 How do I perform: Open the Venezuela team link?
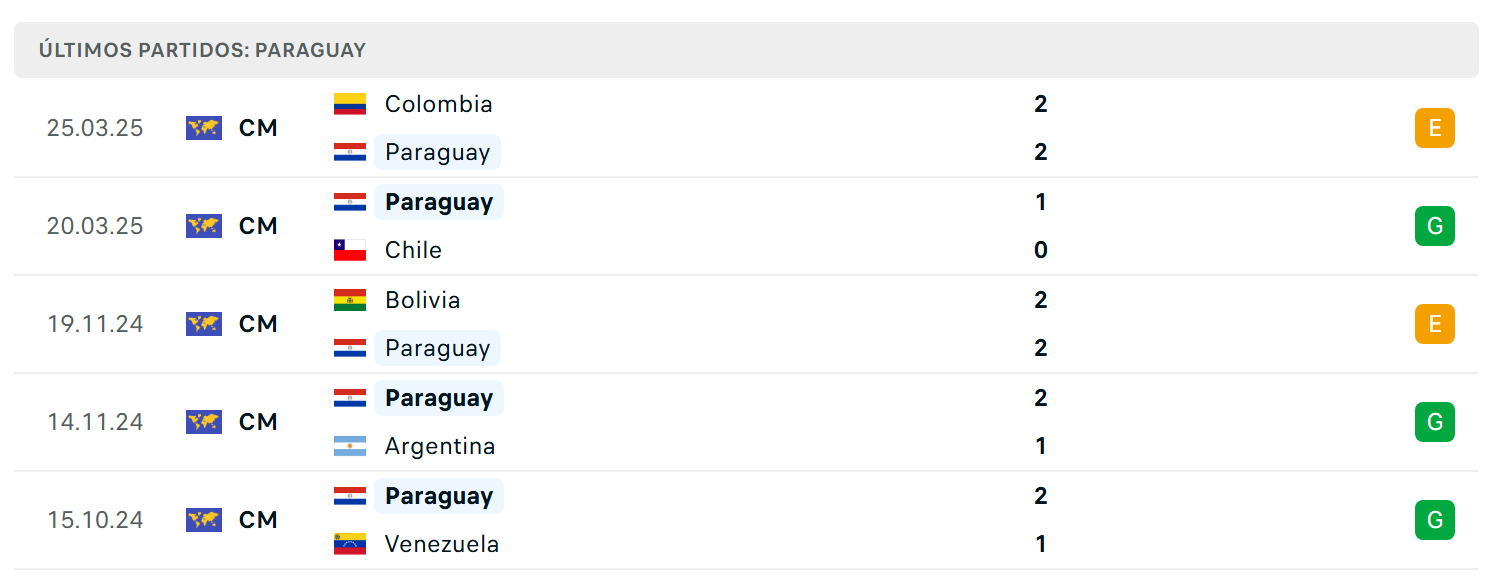point(442,544)
